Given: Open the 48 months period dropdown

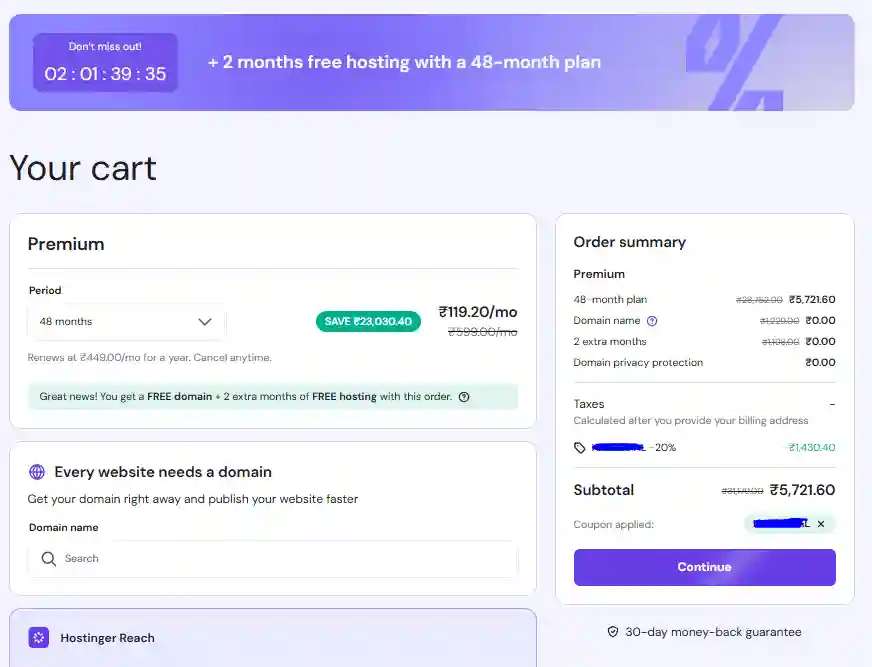Looking at the screenshot, I should (126, 322).
